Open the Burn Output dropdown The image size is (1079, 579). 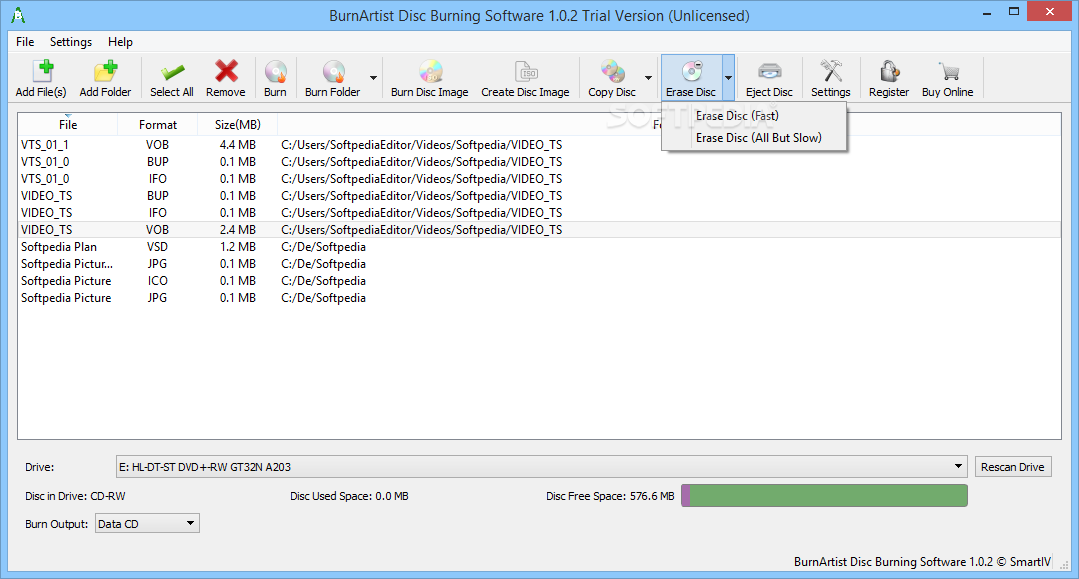click(x=147, y=524)
